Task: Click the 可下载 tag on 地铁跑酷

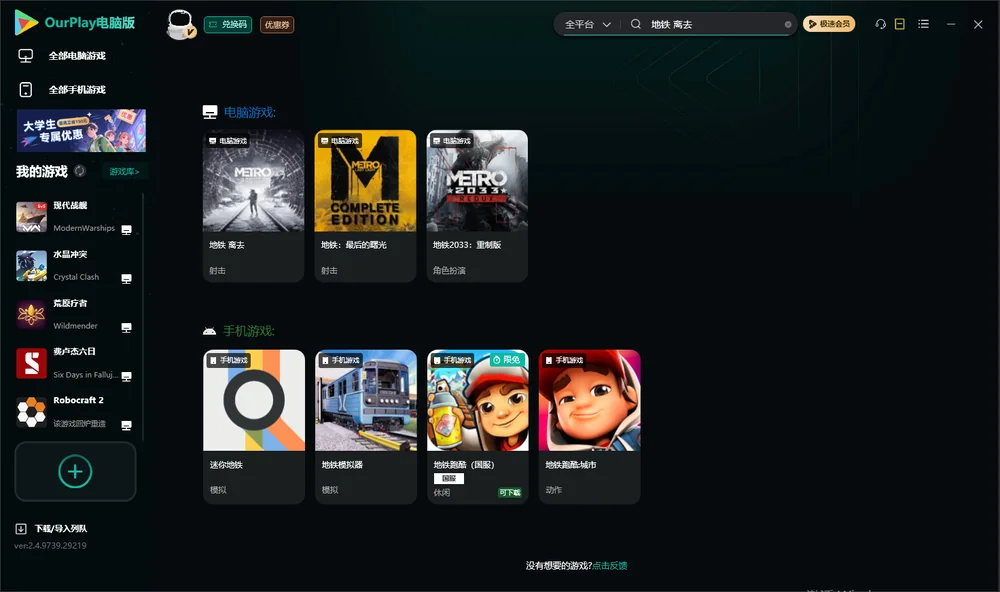Action: tap(510, 492)
